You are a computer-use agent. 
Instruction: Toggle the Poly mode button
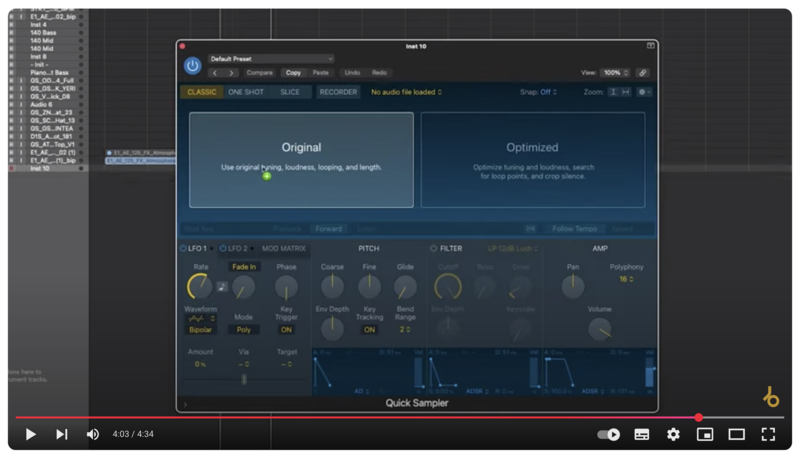244,330
